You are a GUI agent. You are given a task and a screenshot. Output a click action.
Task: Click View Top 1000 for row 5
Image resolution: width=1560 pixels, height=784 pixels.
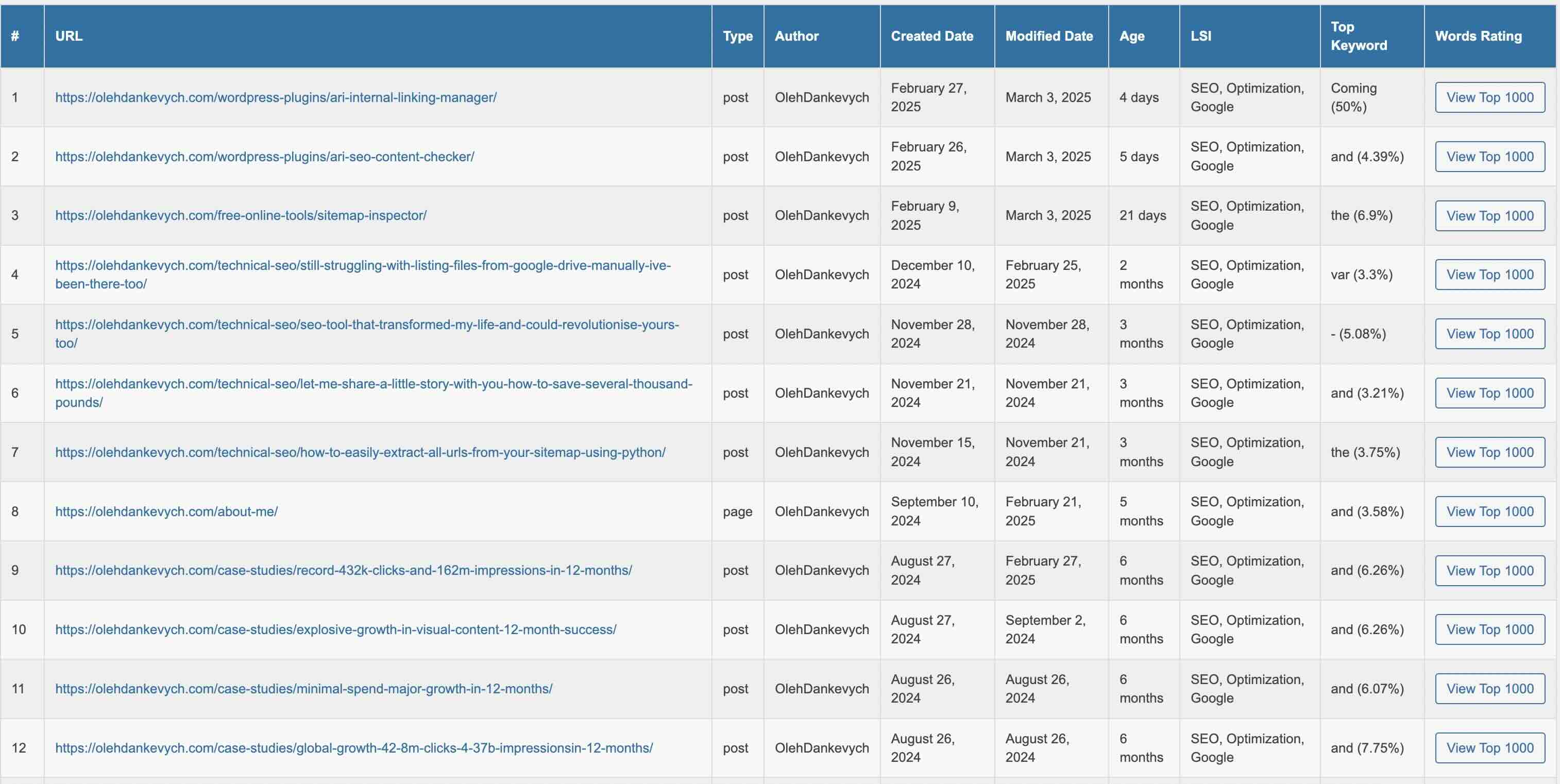pyautogui.click(x=1490, y=334)
